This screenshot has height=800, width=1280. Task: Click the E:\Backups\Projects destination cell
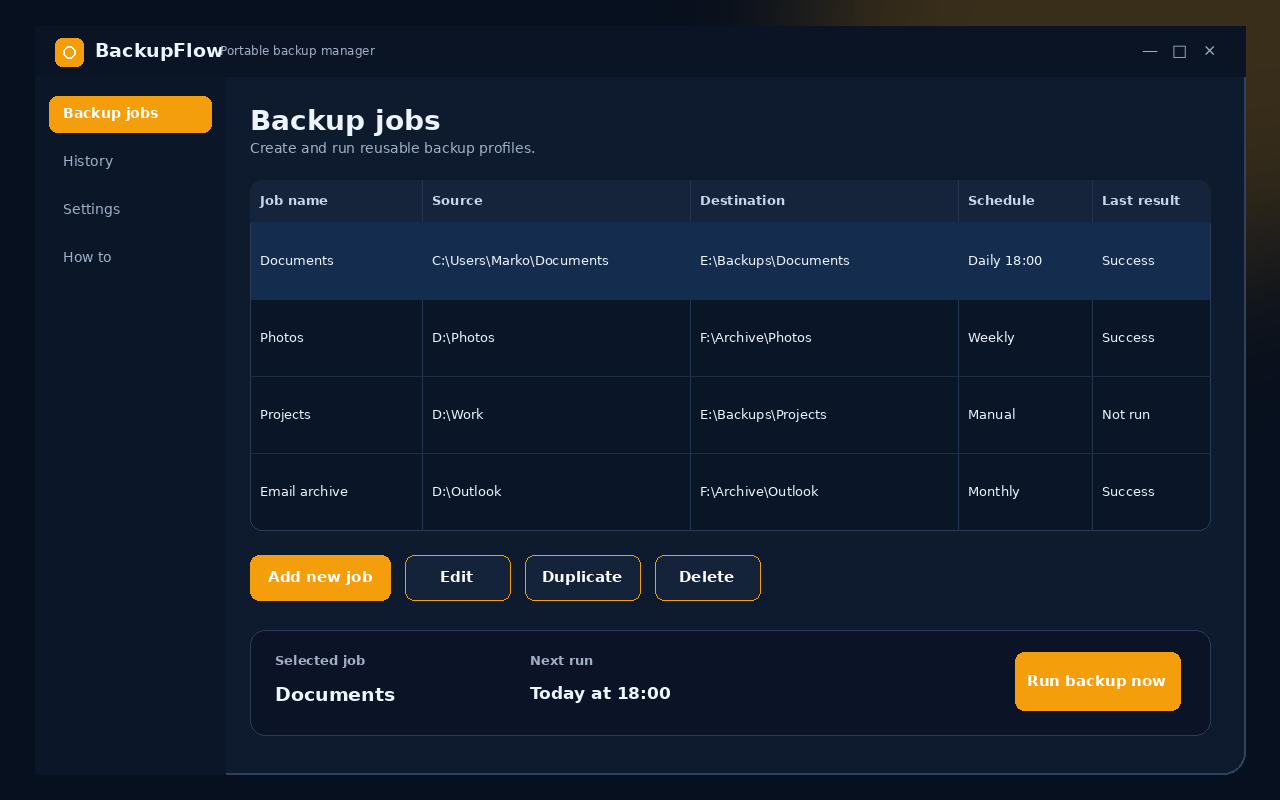pyautogui.click(x=824, y=415)
